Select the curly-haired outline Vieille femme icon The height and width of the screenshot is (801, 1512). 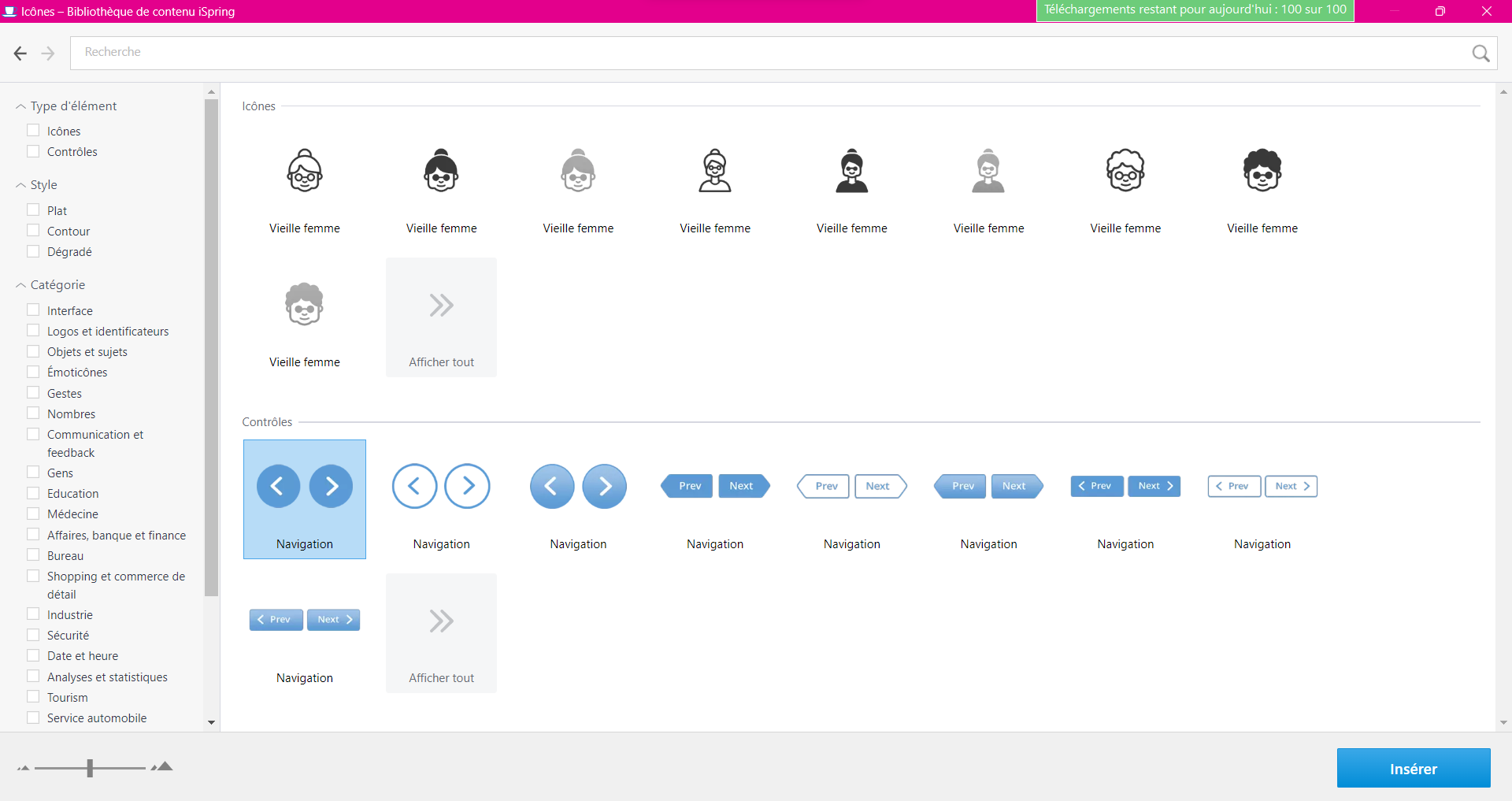1125,171
